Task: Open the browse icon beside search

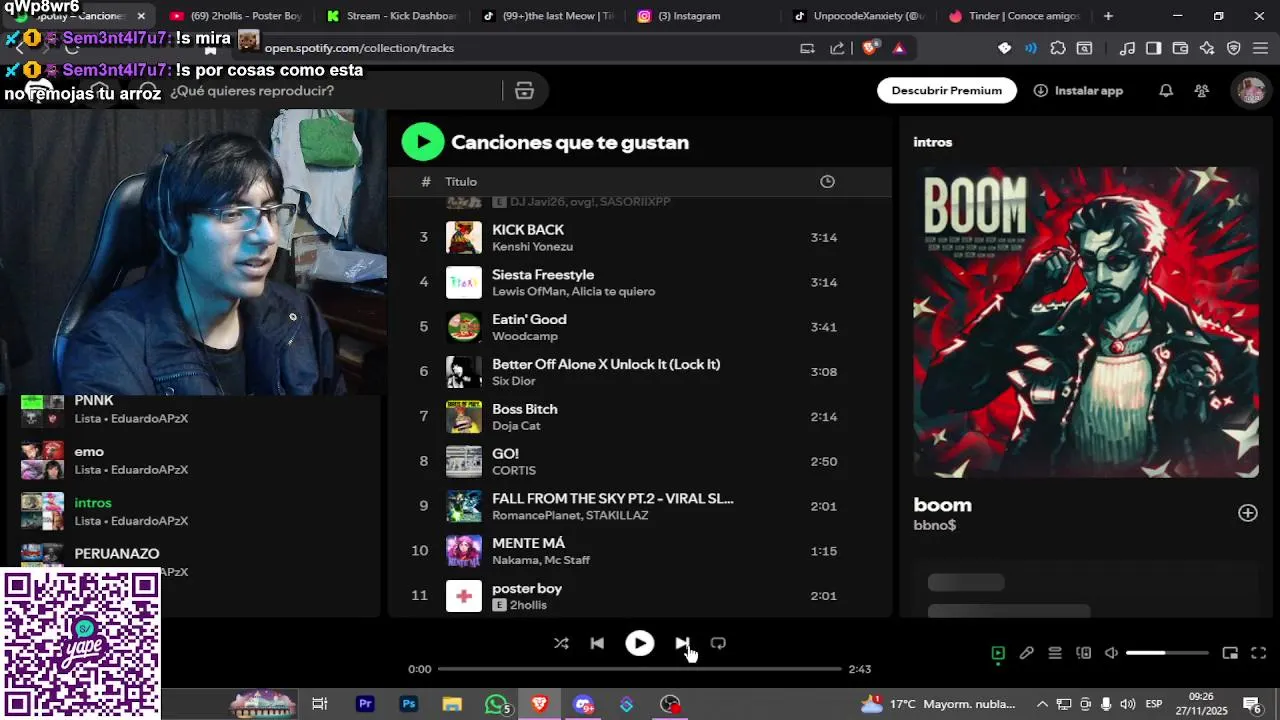Action: pyautogui.click(x=524, y=91)
